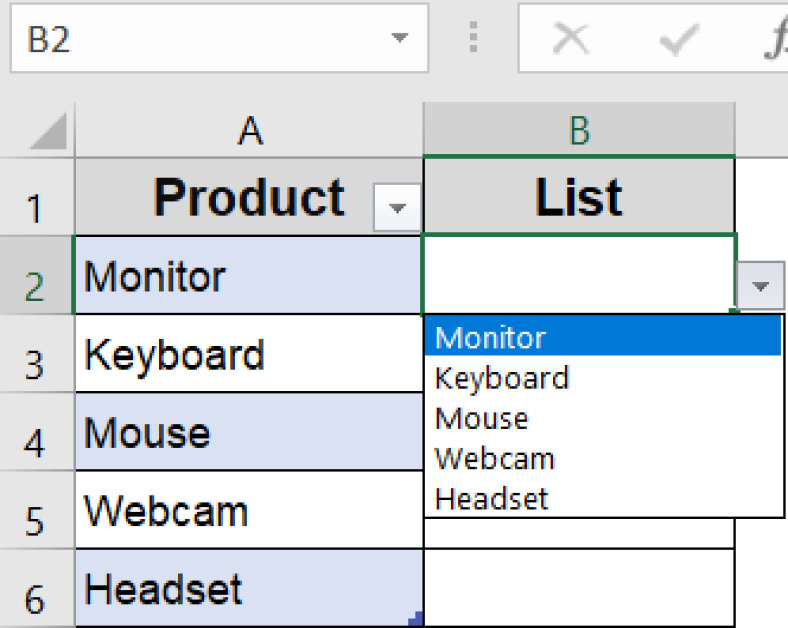Click the Insert Function fx icon
The height and width of the screenshot is (628, 788).
coord(776,40)
